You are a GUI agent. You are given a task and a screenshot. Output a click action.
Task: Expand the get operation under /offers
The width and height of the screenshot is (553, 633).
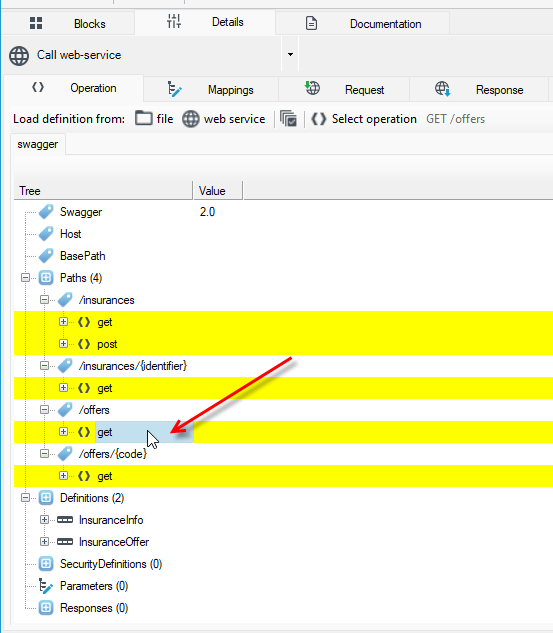[63, 432]
